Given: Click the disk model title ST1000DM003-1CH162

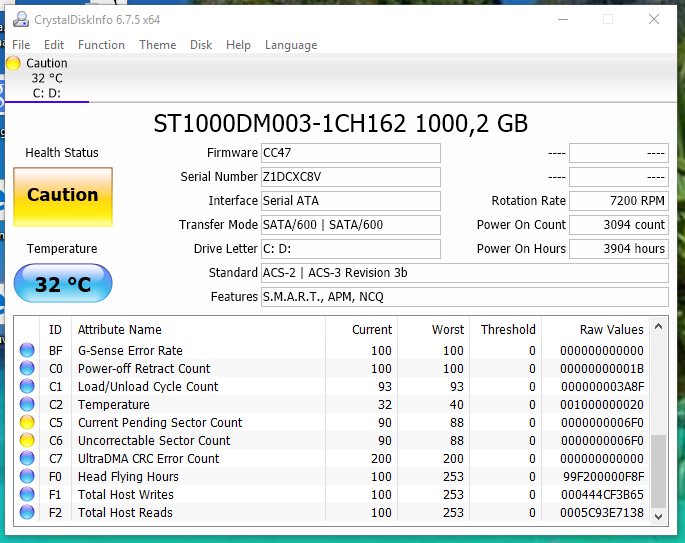Looking at the screenshot, I should pyautogui.click(x=340, y=124).
